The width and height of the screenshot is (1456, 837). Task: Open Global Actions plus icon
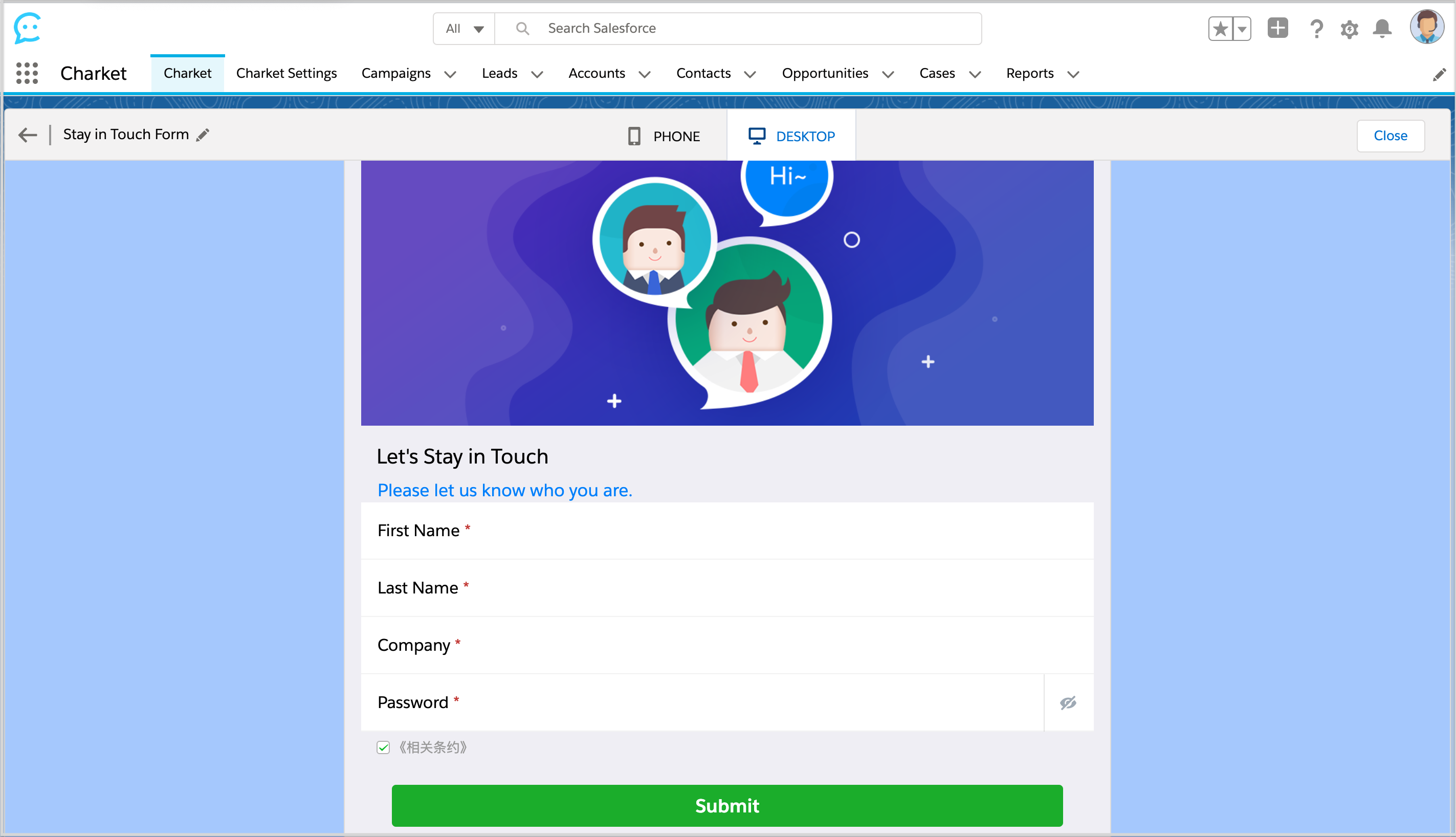pos(1278,28)
